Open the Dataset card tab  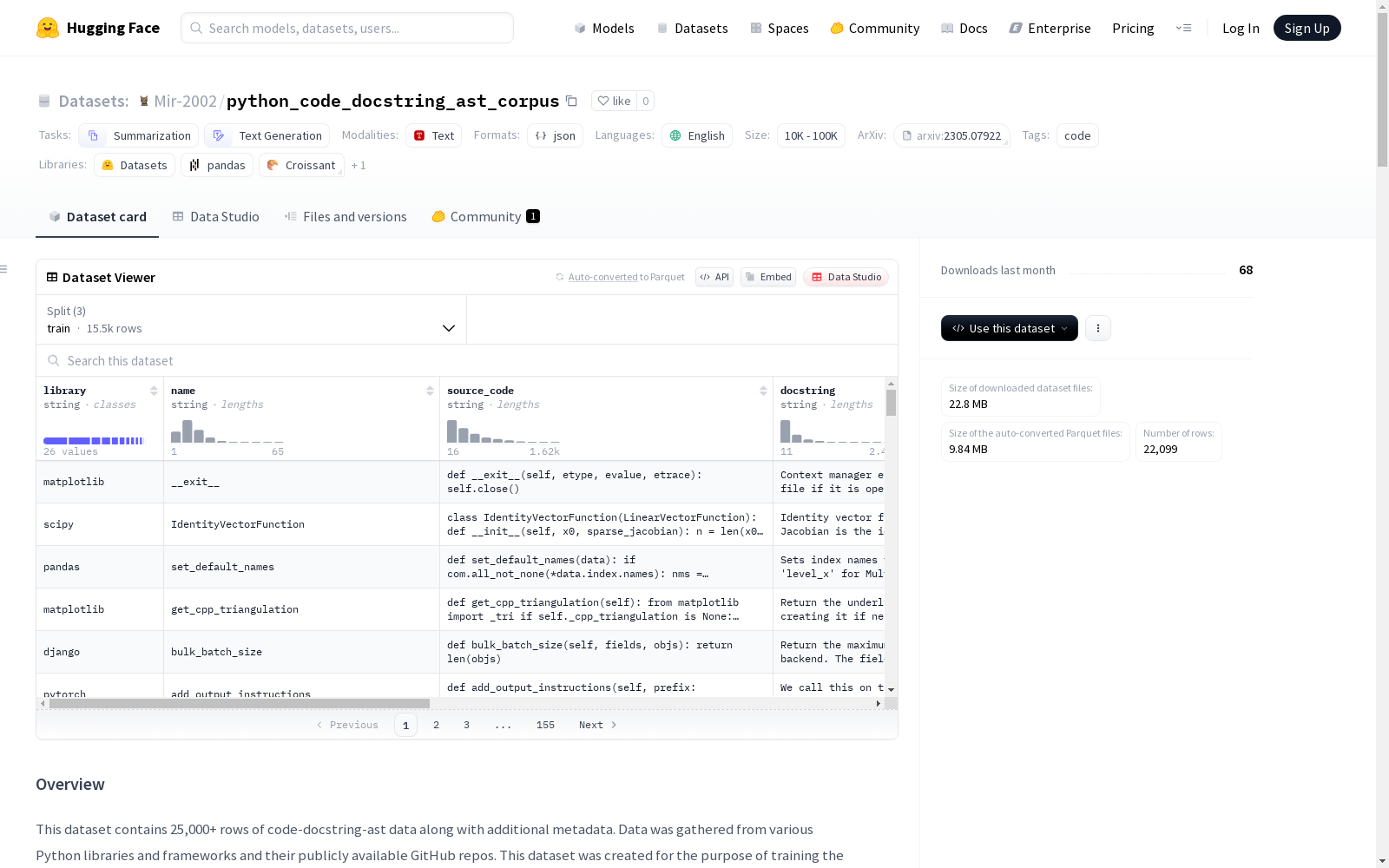click(x=97, y=216)
